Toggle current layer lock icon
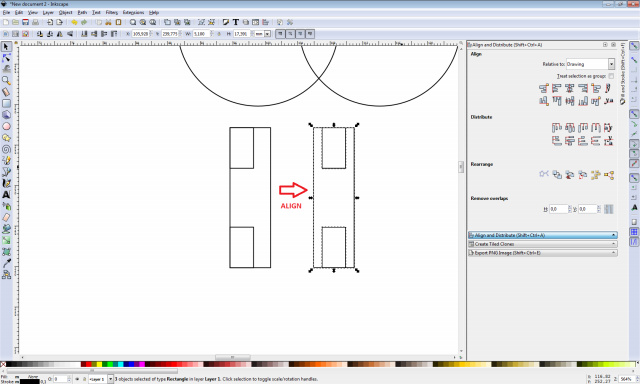Viewport: 640px width, 384px height. pyautogui.click(x=84, y=379)
